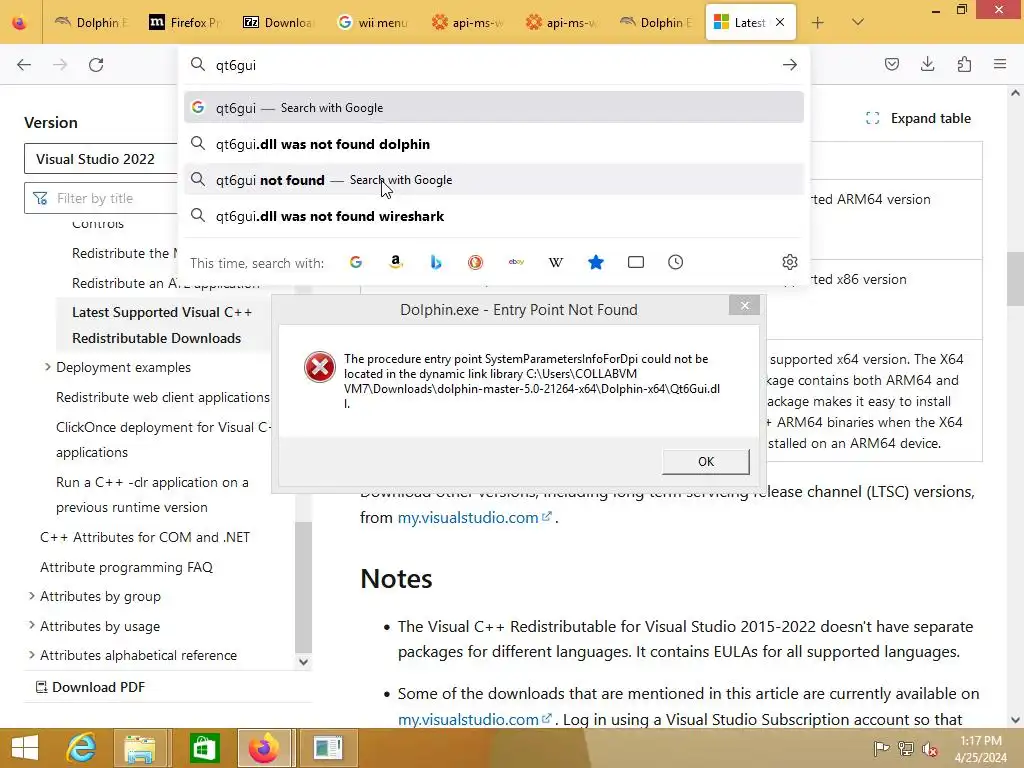Image resolution: width=1024 pixels, height=768 pixels.
Task: Open the Firefox extensions puzzle icon
Action: tap(964, 64)
